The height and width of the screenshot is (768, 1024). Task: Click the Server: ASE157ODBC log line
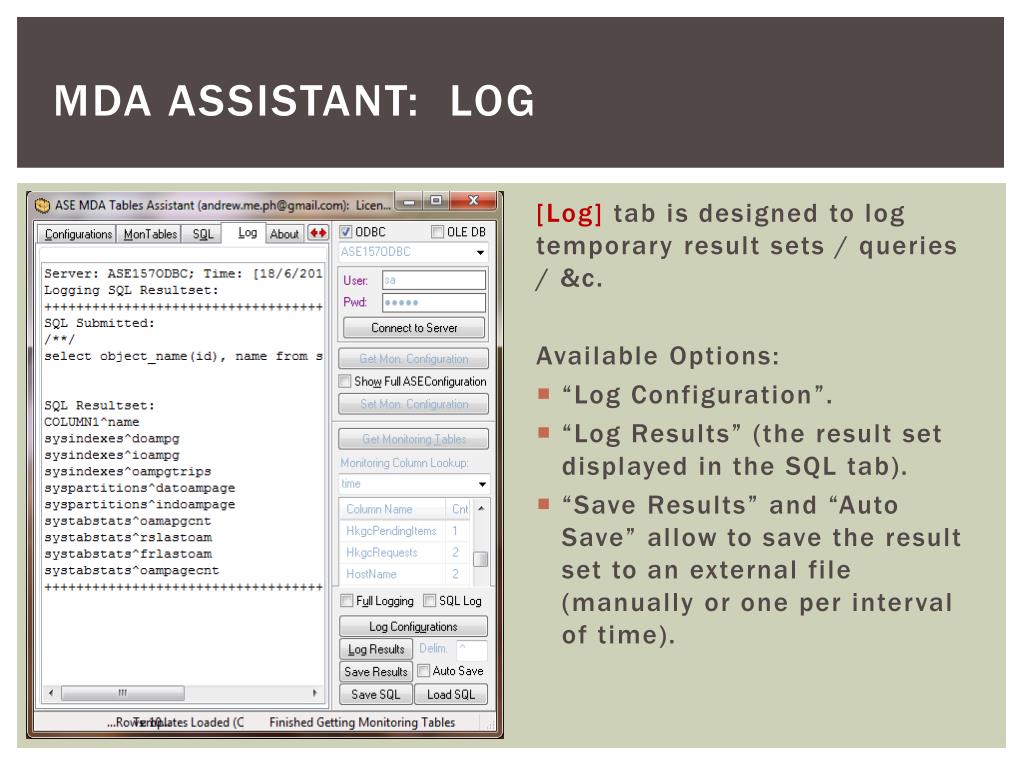pos(183,273)
